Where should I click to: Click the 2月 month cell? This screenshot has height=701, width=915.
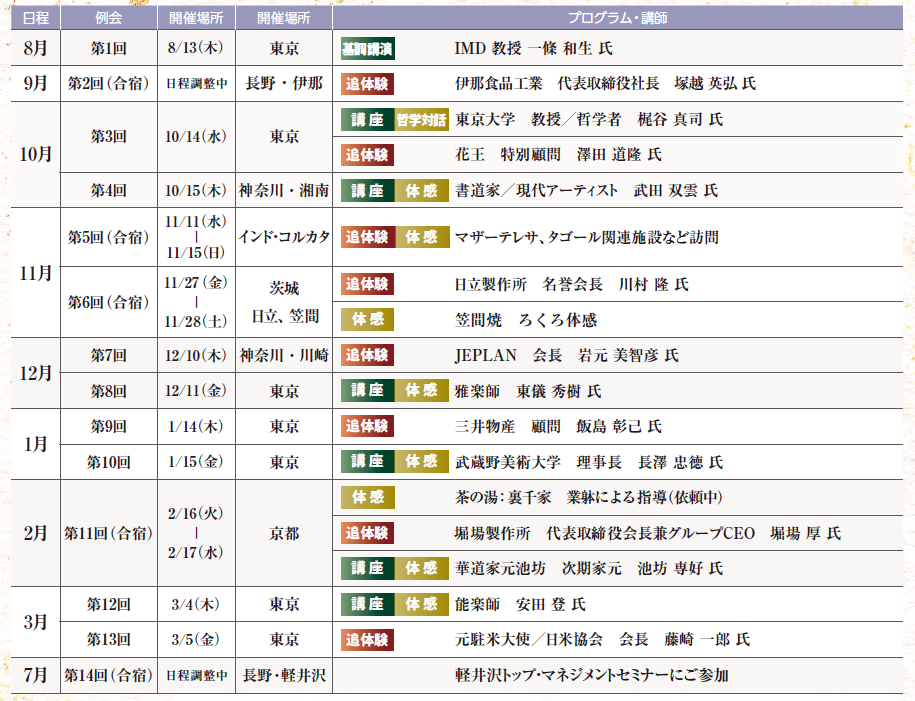[36, 533]
